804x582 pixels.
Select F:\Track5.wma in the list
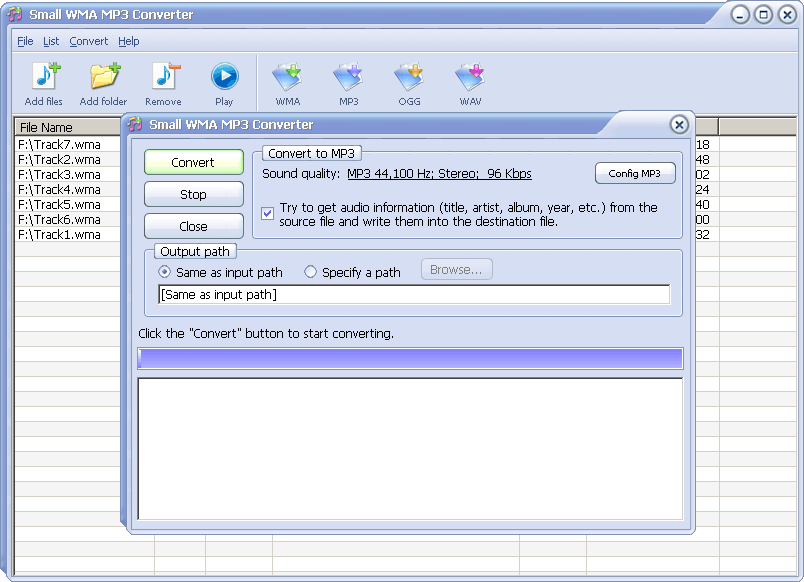click(x=59, y=205)
